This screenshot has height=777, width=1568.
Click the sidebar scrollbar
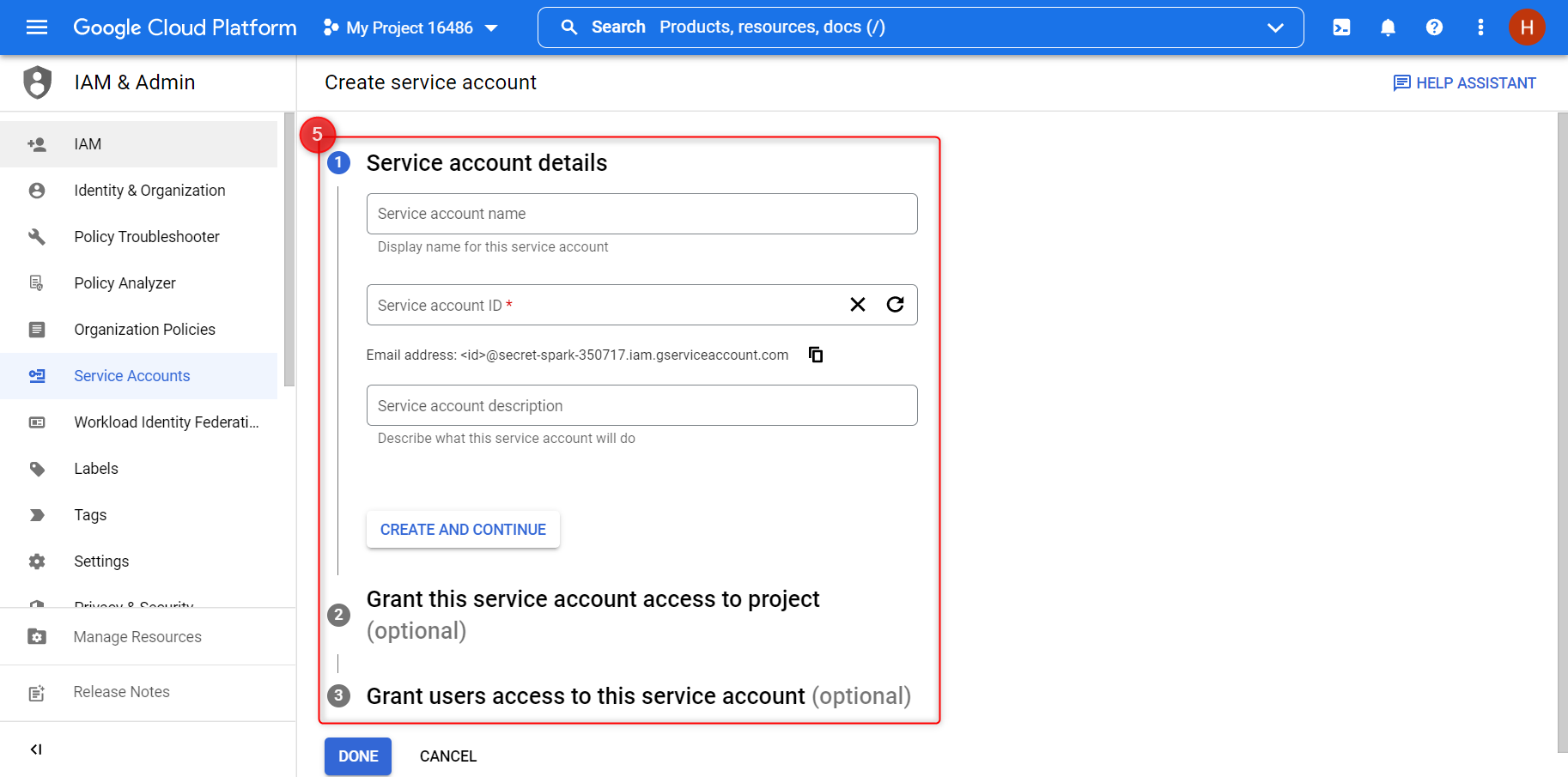tap(289, 249)
